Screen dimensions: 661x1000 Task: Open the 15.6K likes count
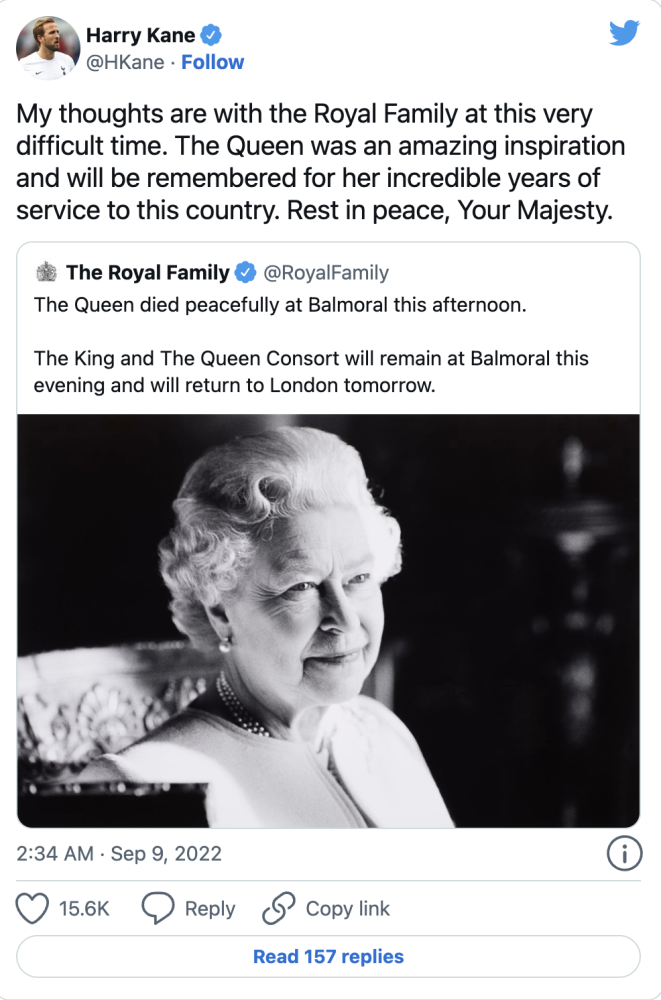84,908
